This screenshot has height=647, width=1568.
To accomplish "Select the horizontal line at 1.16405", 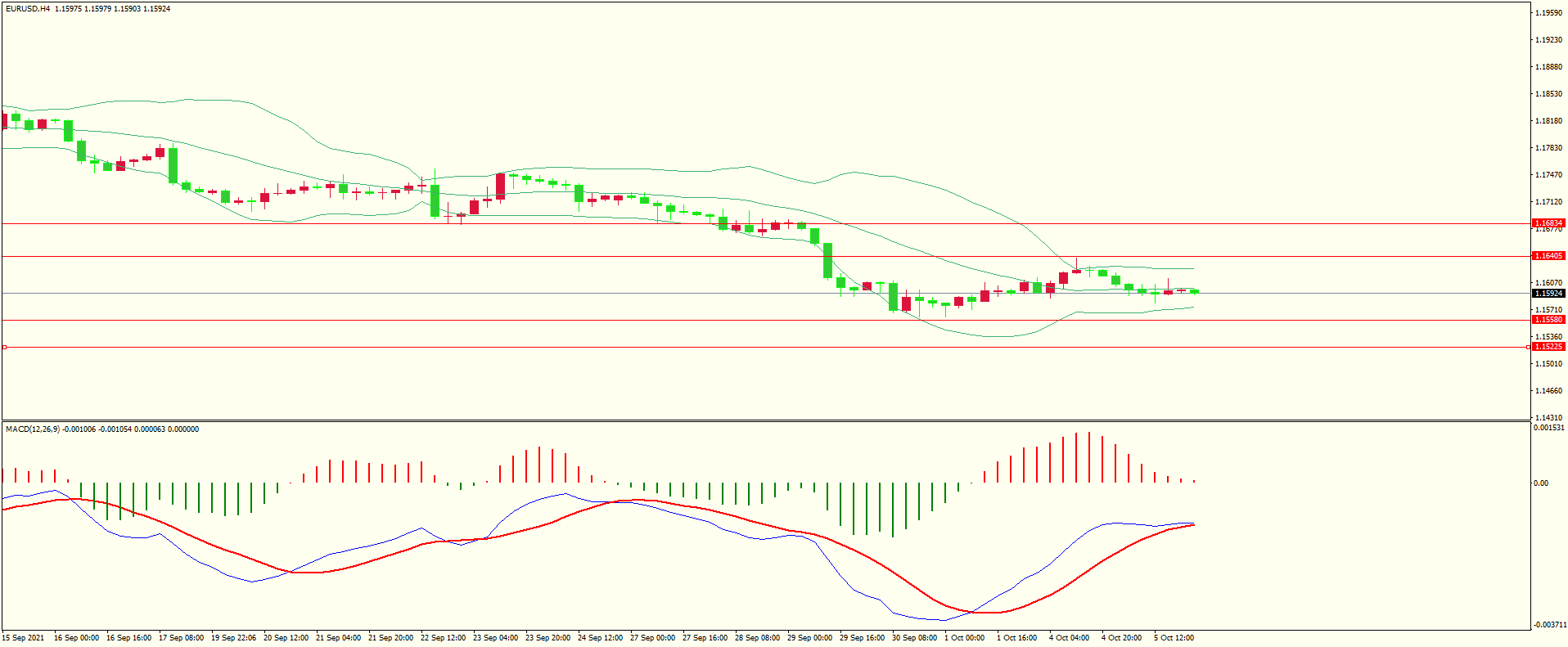I will point(766,257).
